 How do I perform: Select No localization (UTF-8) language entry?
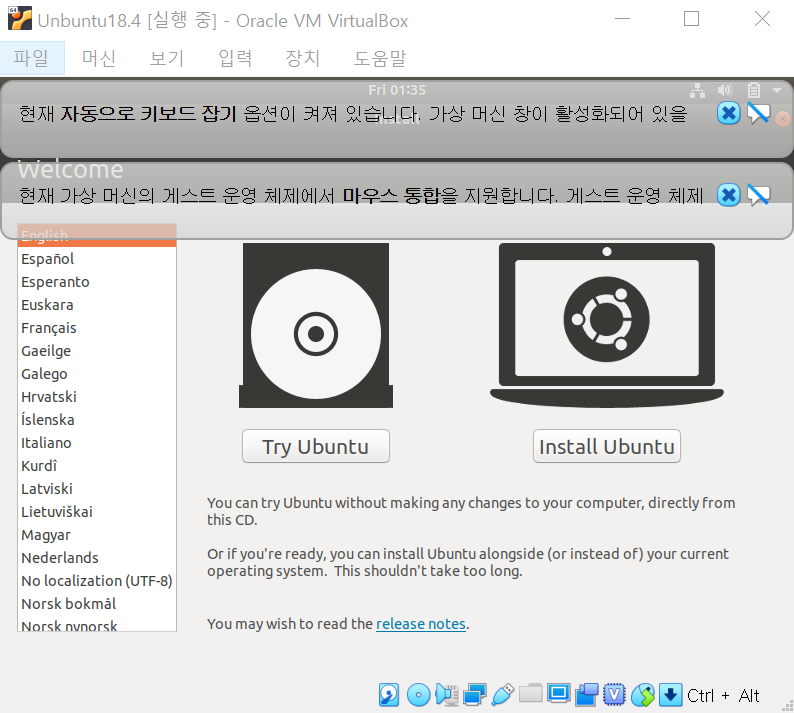tap(97, 581)
